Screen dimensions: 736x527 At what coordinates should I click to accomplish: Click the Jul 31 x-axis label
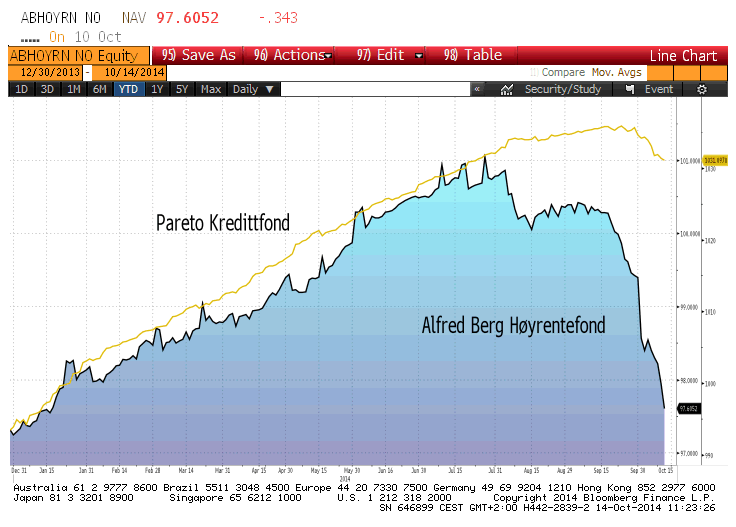pyautogui.click(x=495, y=470)
